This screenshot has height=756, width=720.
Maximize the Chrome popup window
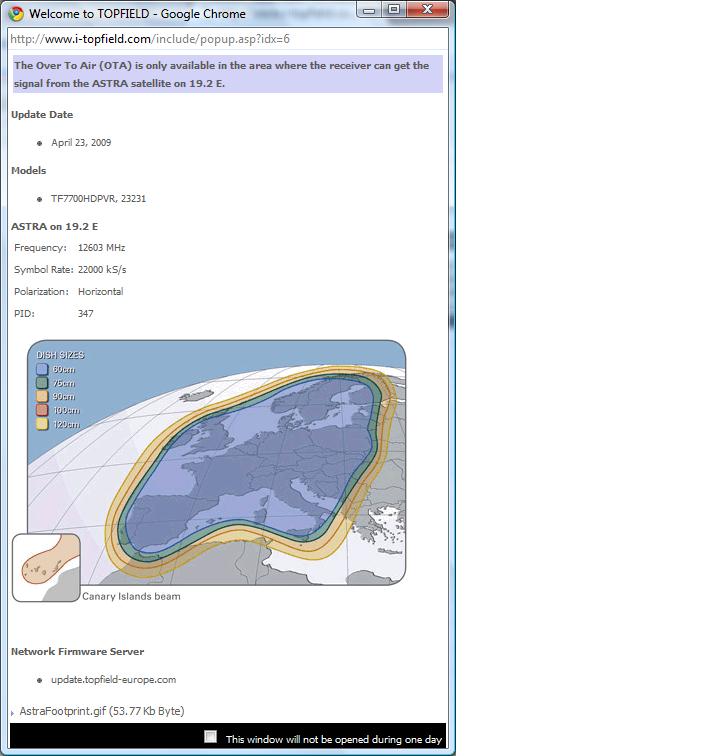[x=394, y=10]
